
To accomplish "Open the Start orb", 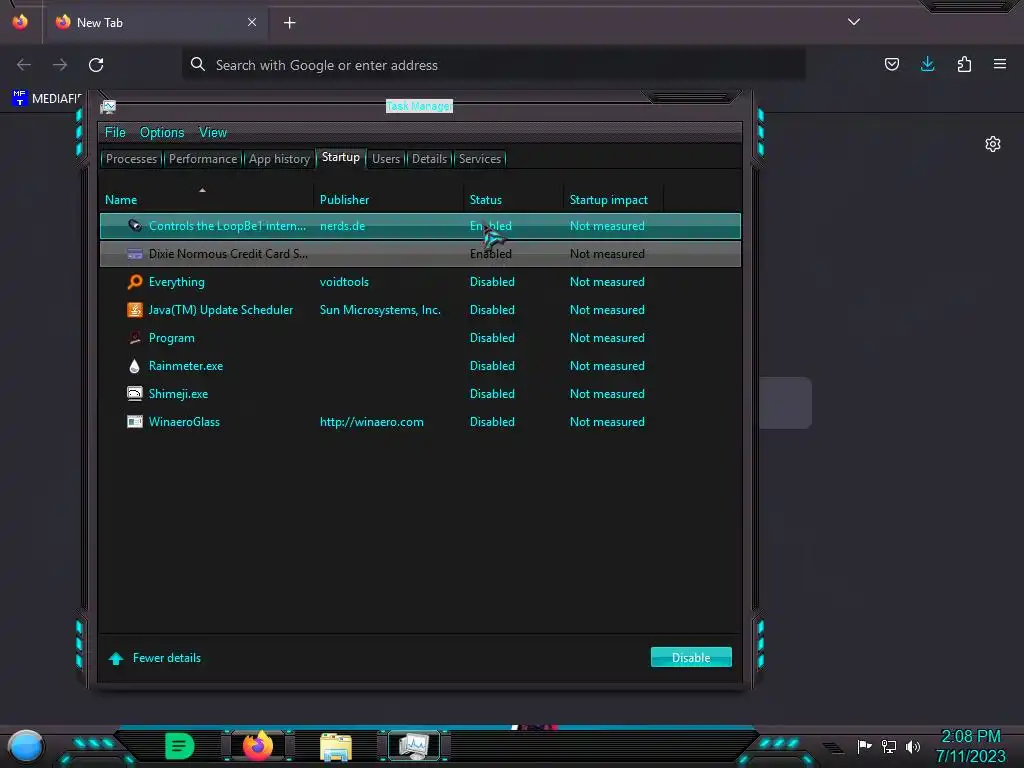I will (x=26, y=746).
